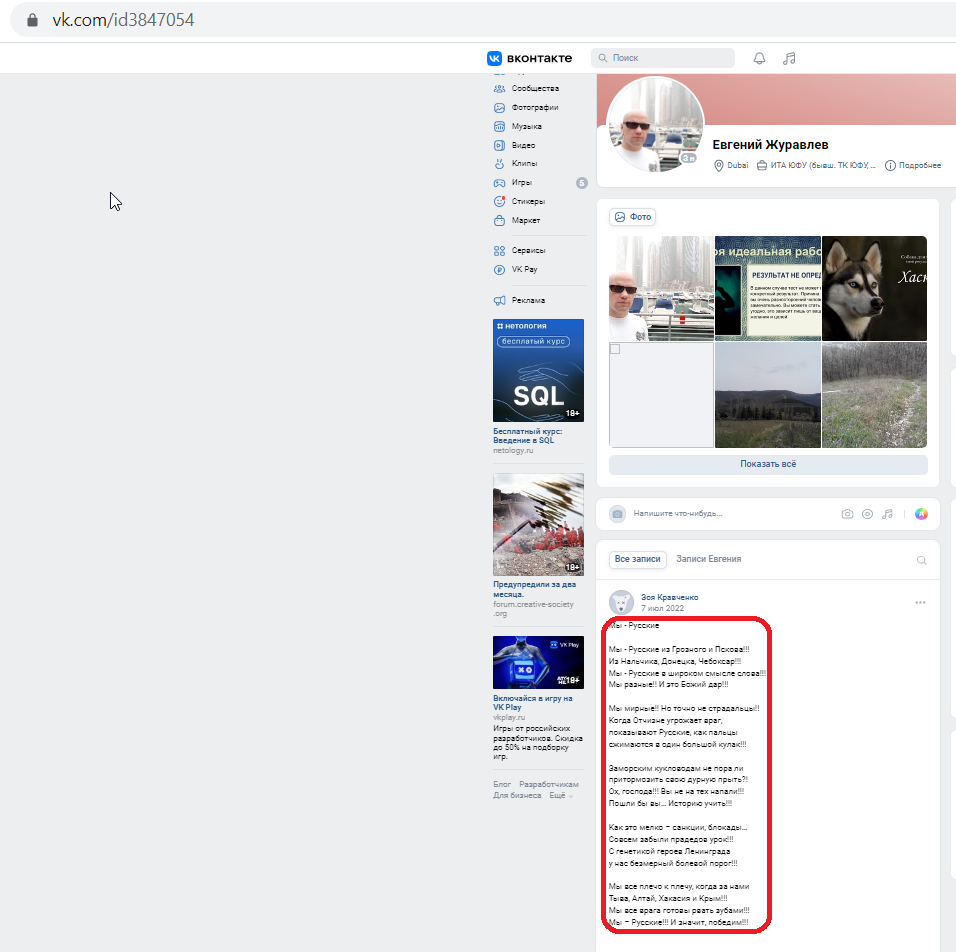
Task: Open Зоя Кравченко's post avatar
Action: pyautogui.click(x=621, y=603)
